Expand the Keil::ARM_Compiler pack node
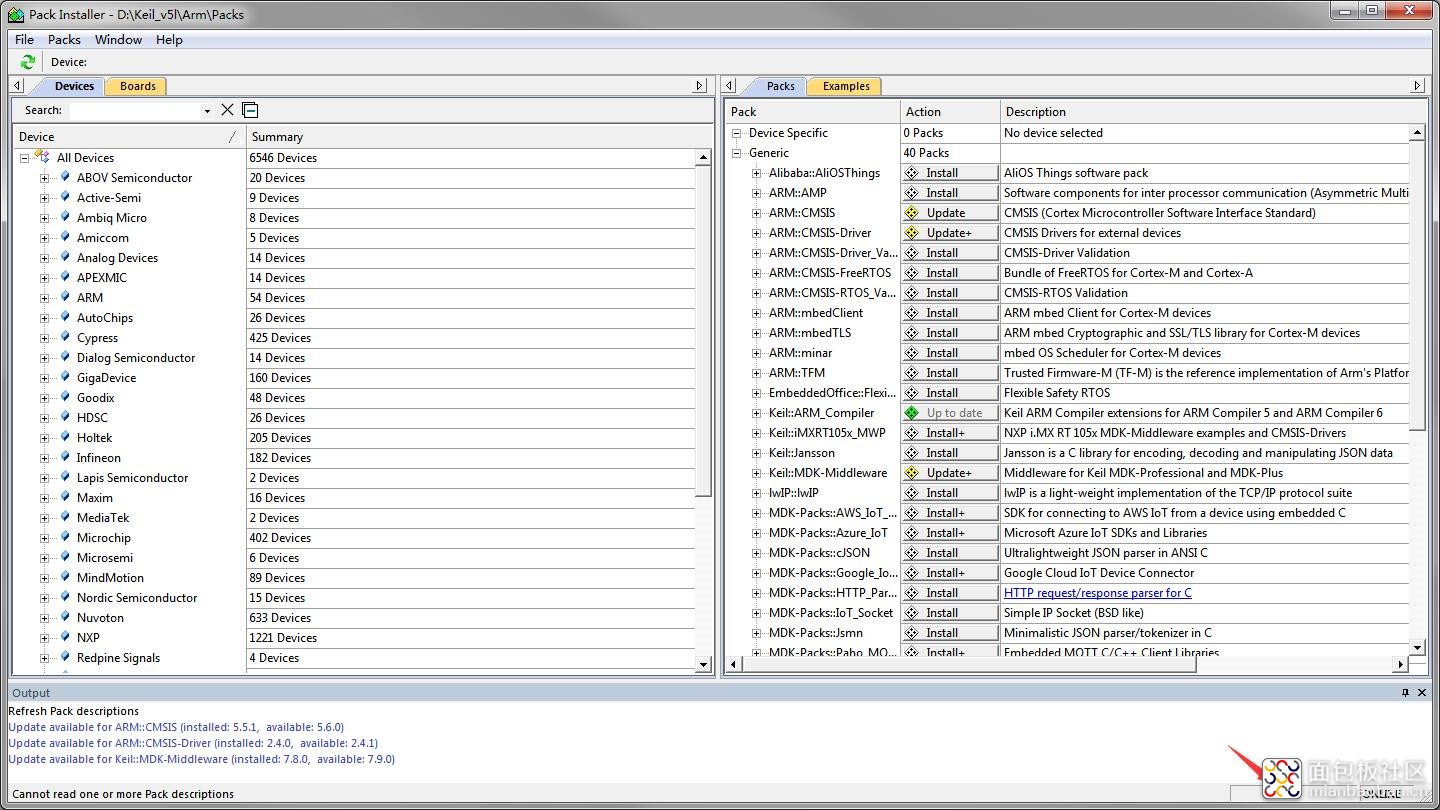This screenshot has height=810, width=1440. [x=757, y=413]
